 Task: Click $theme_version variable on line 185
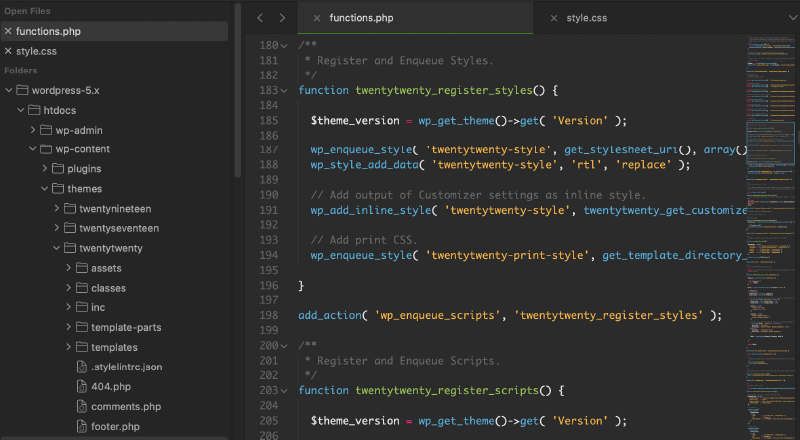[x=355, y=121]
